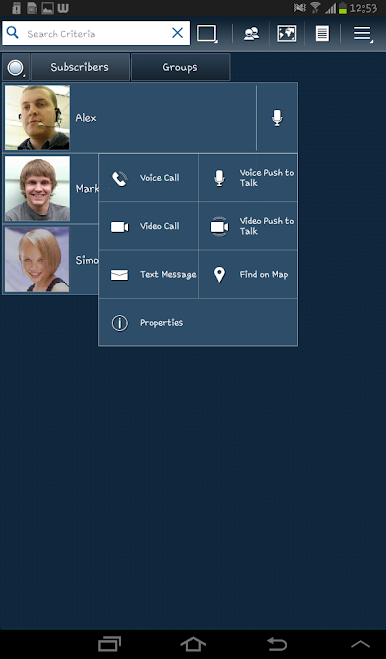The image size is (386, 659).
Task: Tap the Android recent apps button
Action: pyautogui.click(x=109, y=644)
